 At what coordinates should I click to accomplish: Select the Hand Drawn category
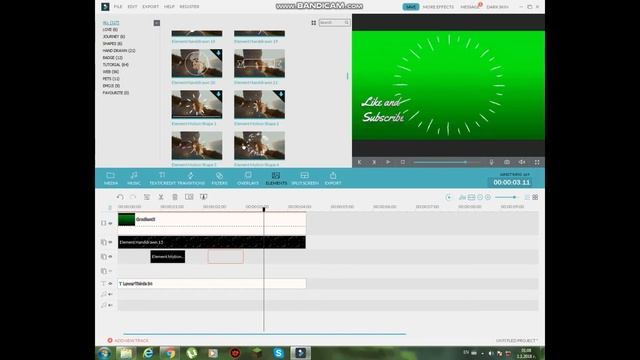(119, 51)
